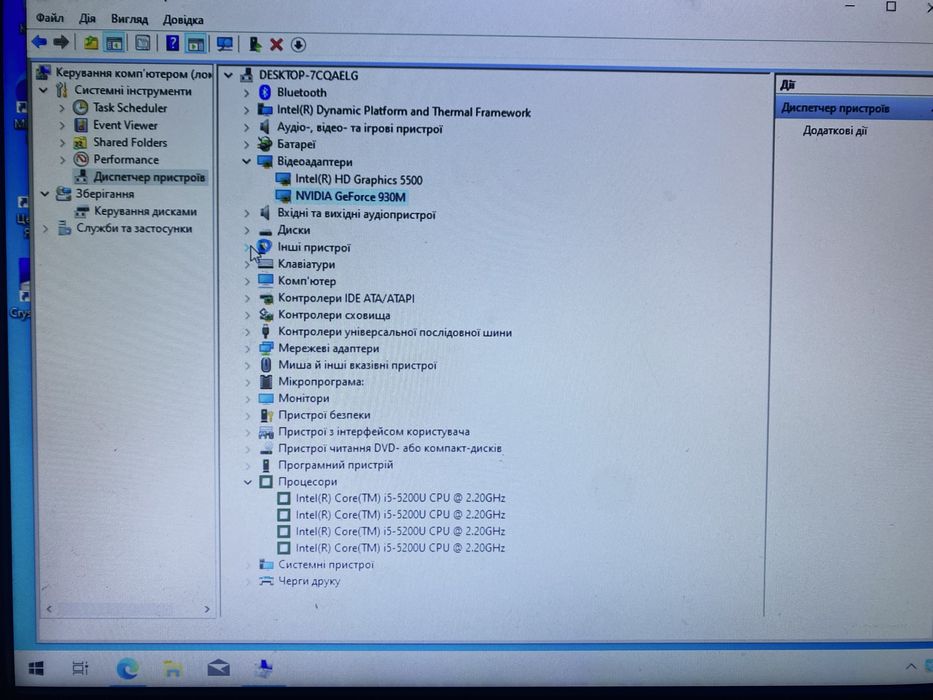The width and height of the screenshot is (933, 700).
Task: Open Task View on the taskbar
Action: [80, 668]
